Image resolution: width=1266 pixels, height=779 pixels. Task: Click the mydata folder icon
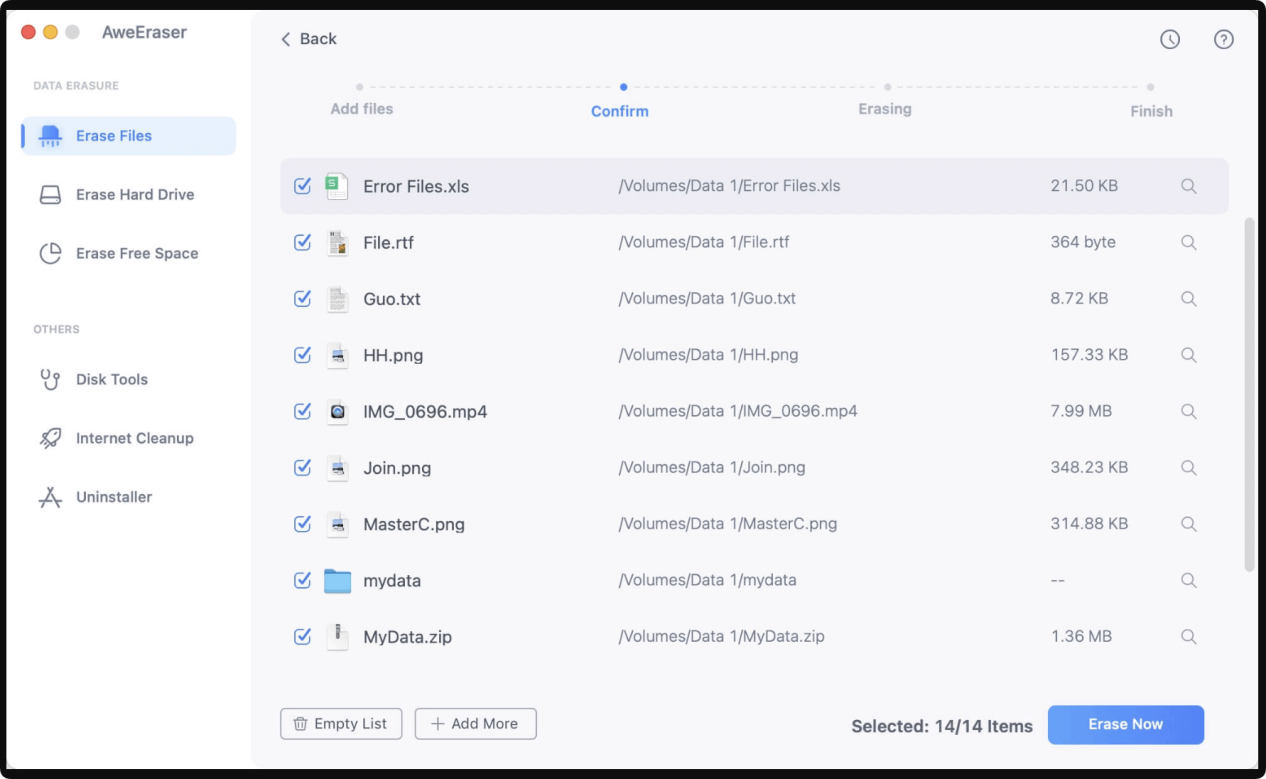pos(338,581)
